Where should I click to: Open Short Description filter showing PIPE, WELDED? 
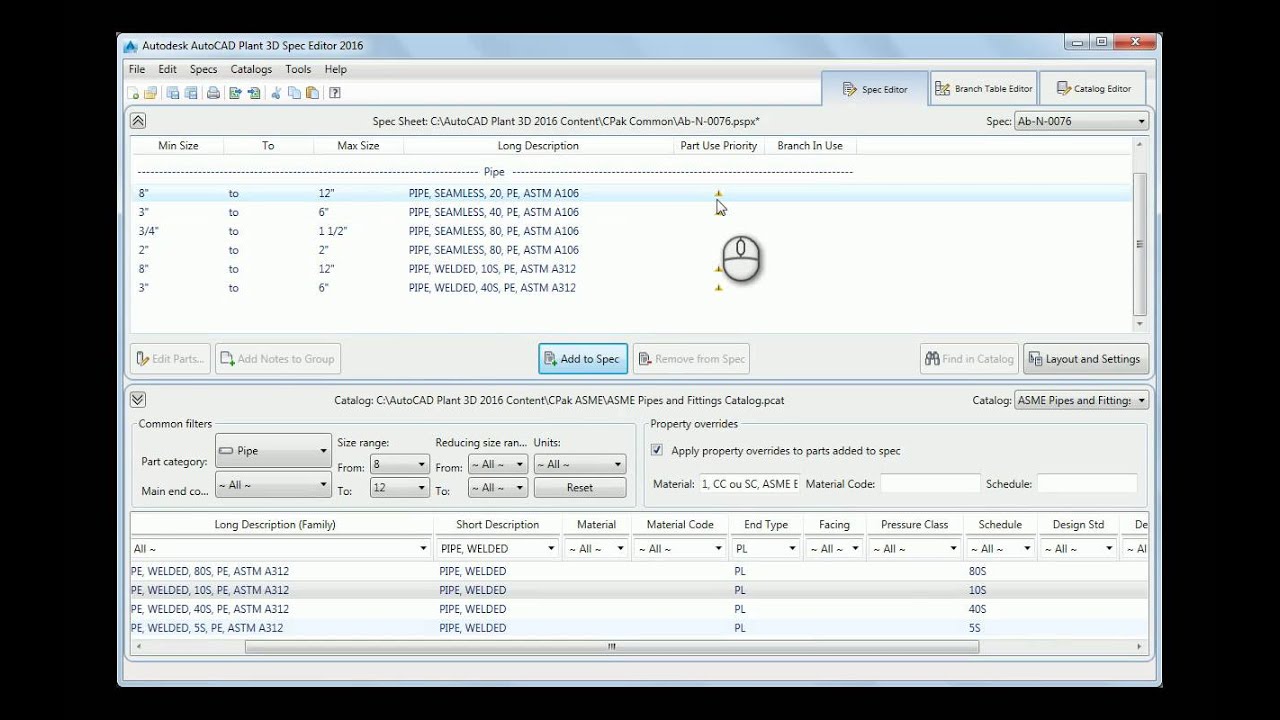click(x=497, y=549)
